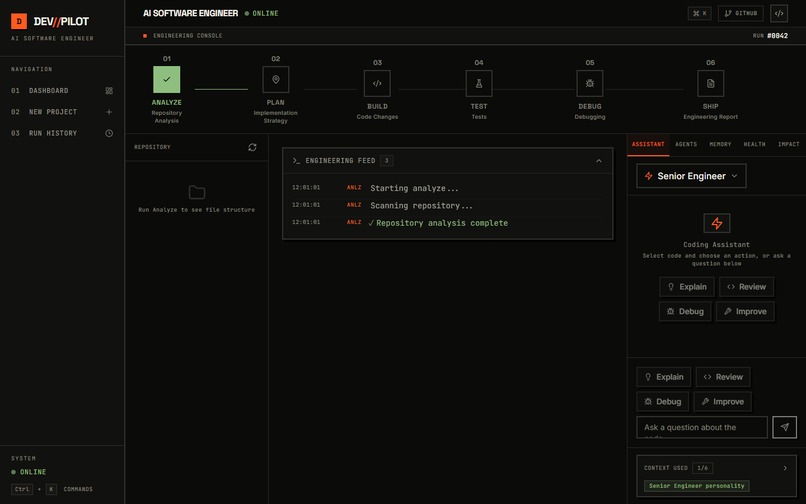Click the RUN #8042 label
This screenshot has height=504, width=806.
coord(770,35)
